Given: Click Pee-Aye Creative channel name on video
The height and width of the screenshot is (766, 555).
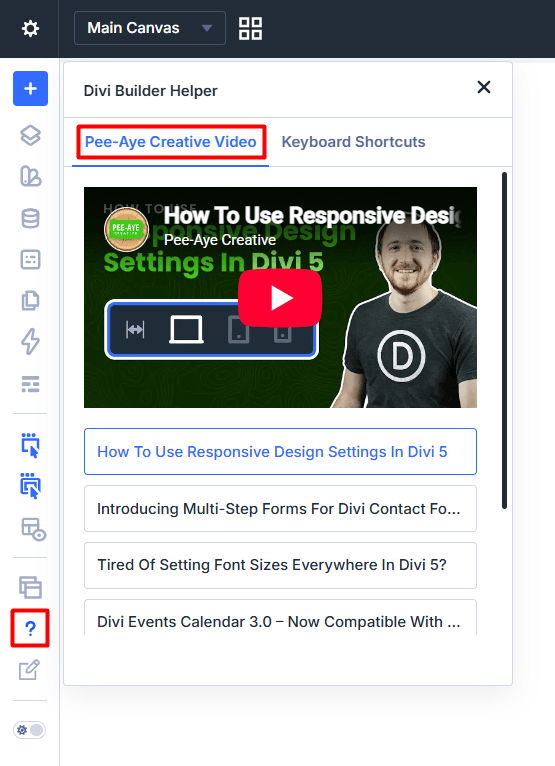Looking at the screenshot, I should click(x=220, y=240).
